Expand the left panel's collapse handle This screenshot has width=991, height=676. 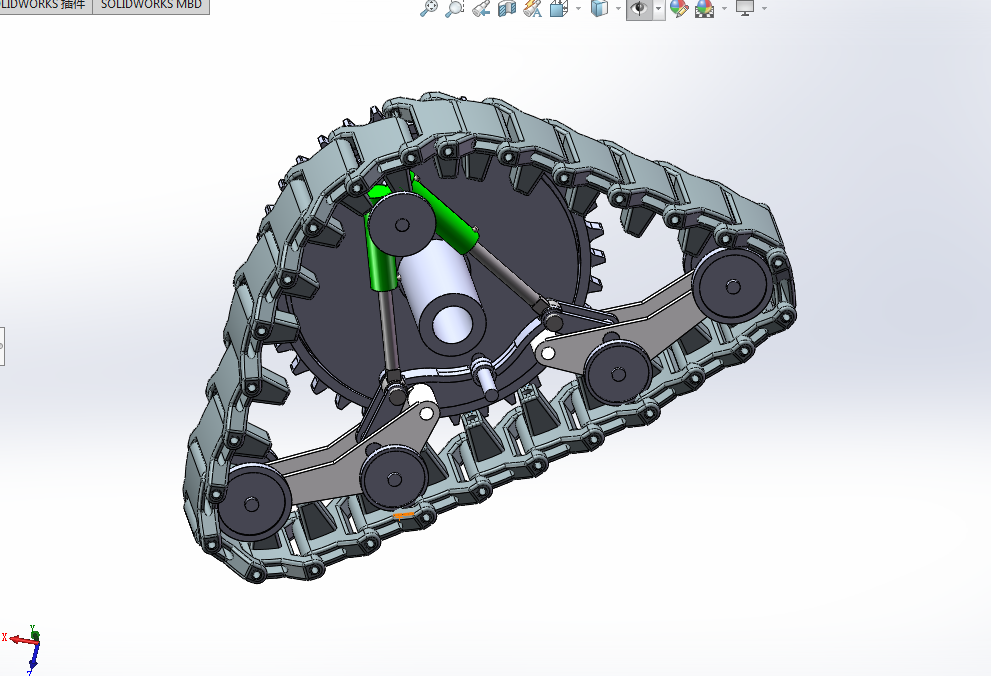point(2,346)
